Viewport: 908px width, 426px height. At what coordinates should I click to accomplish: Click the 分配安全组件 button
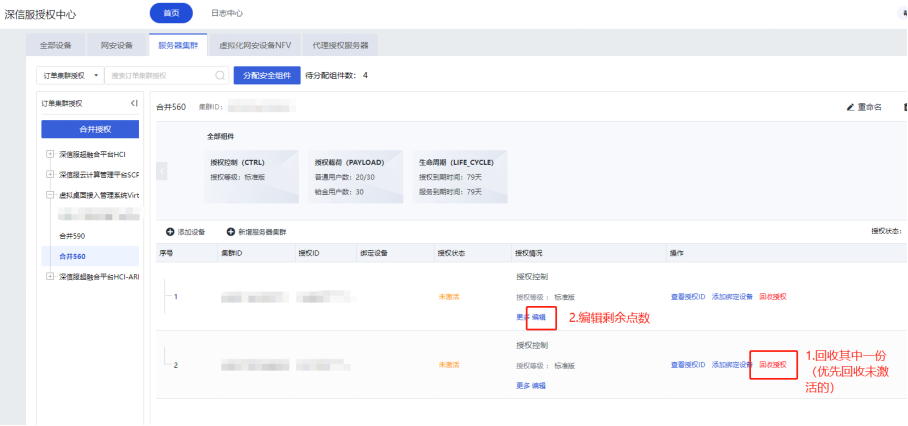tap(266, 75)
